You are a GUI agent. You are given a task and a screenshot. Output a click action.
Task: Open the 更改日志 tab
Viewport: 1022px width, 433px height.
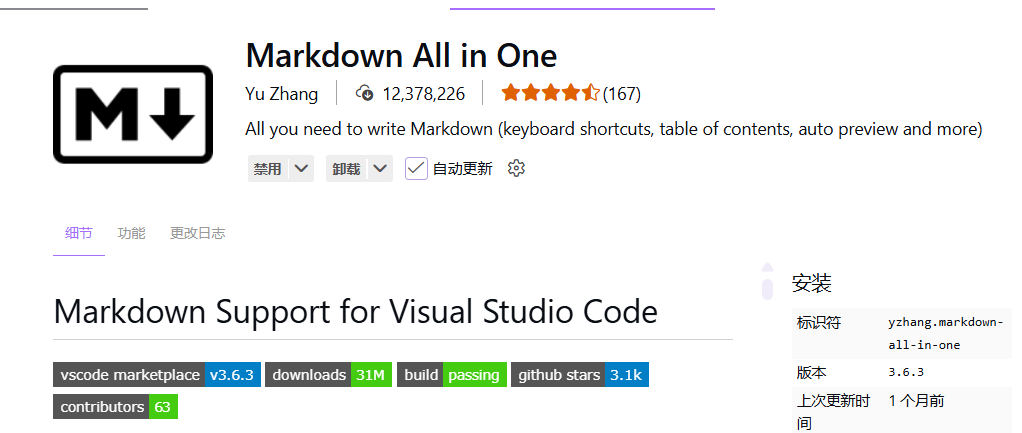pyautogui.click(x=197, y=233)
